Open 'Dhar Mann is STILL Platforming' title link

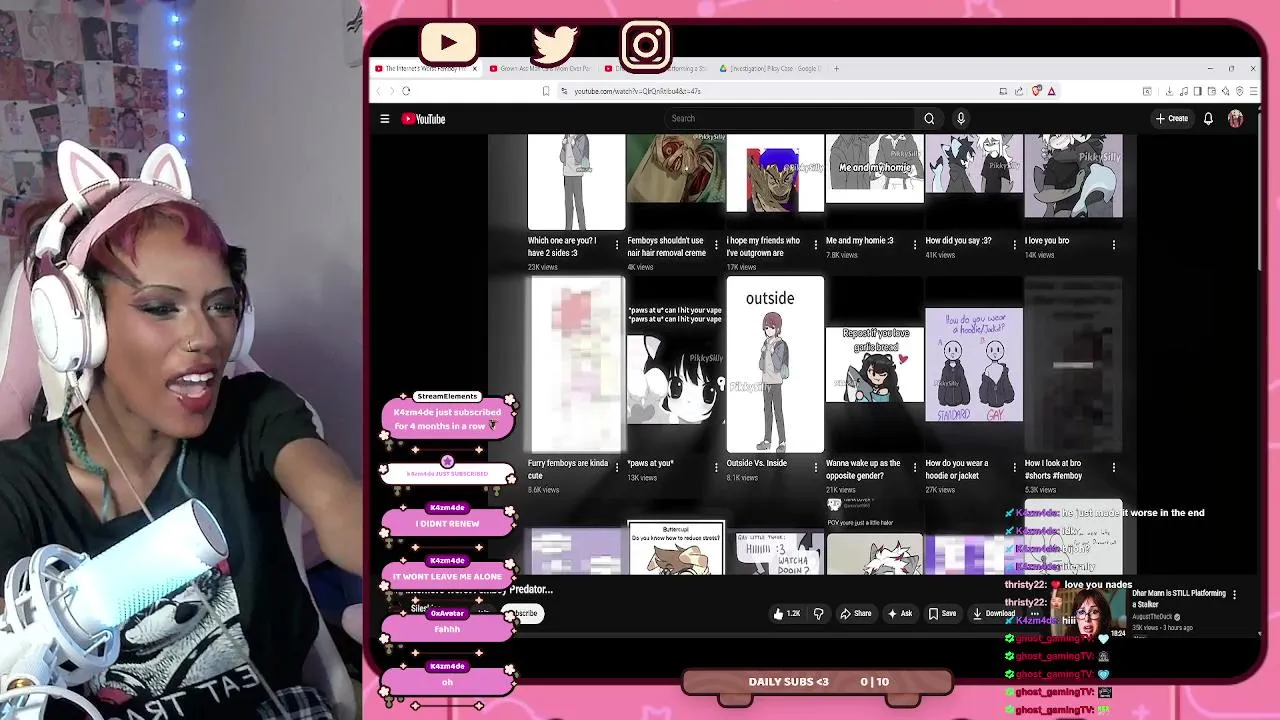pos(1179,598)
